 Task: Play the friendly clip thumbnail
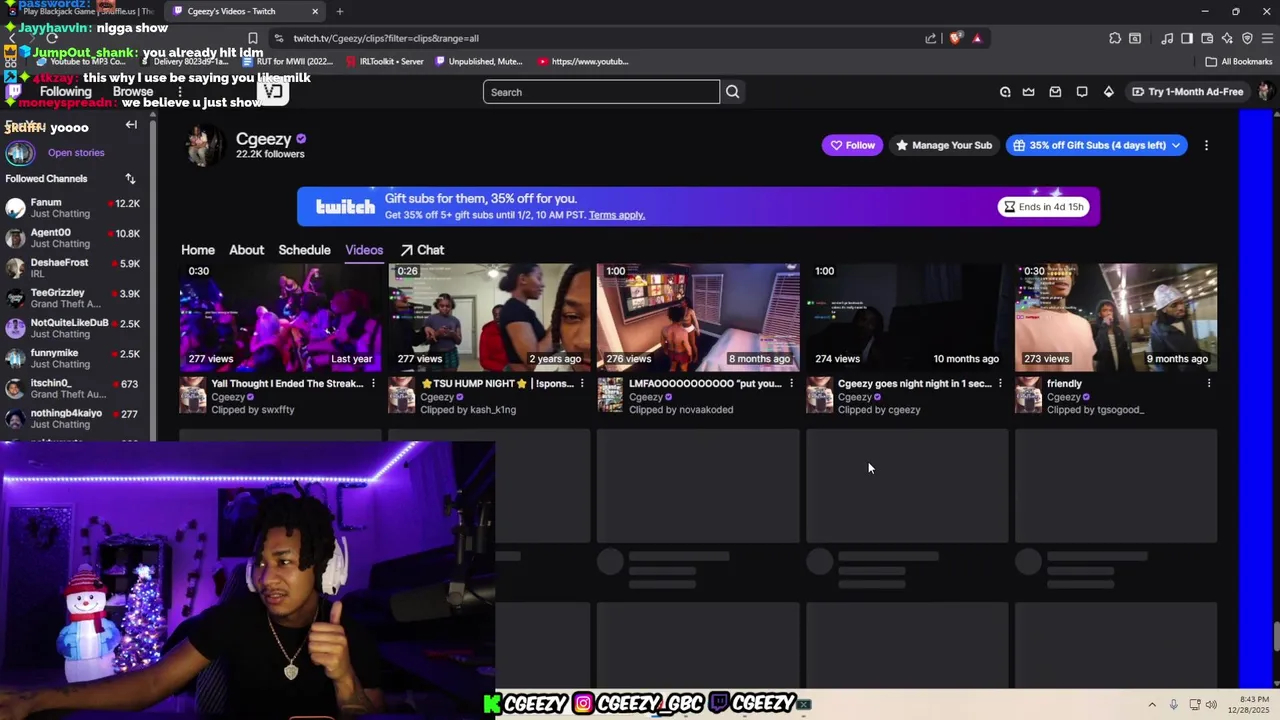[1116, 317]
